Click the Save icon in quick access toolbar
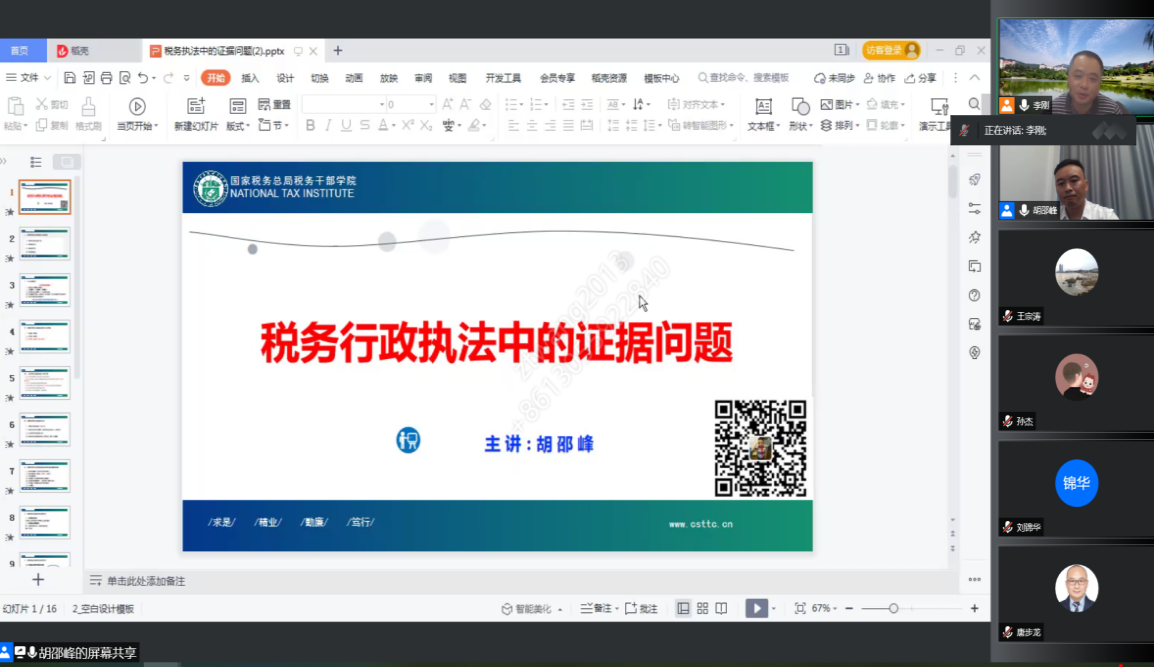The height and width of the screenshot is (667, 1154). (x=70, y=78)
